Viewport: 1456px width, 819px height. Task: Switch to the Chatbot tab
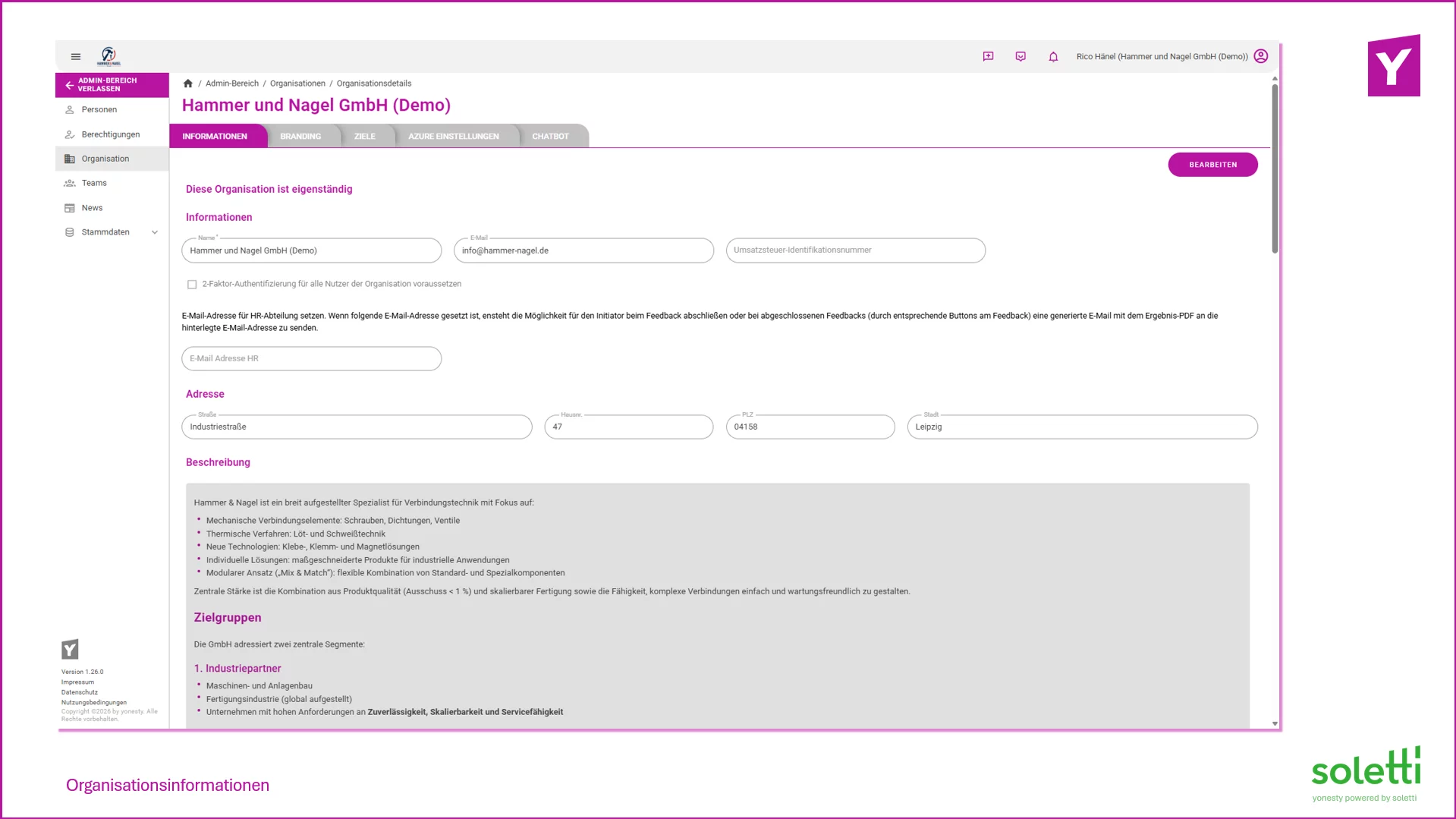(551, 137)
